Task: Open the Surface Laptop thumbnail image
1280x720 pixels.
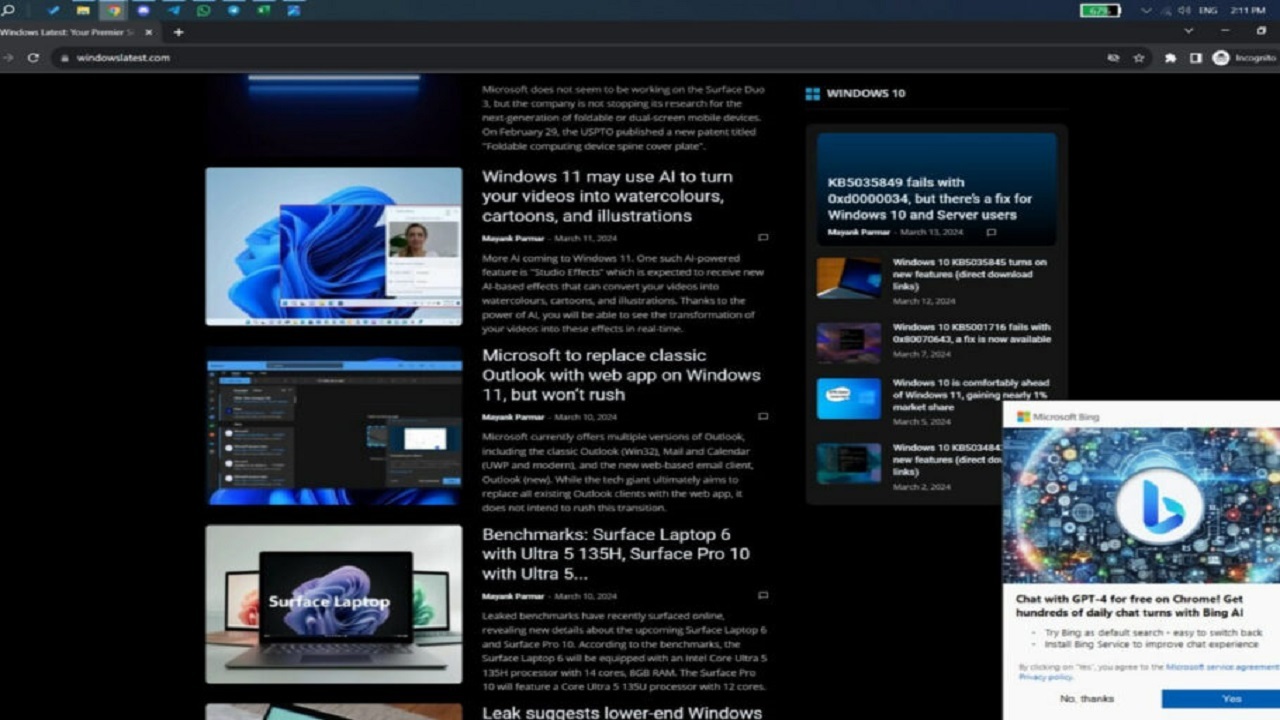Action: click(334, 604)
